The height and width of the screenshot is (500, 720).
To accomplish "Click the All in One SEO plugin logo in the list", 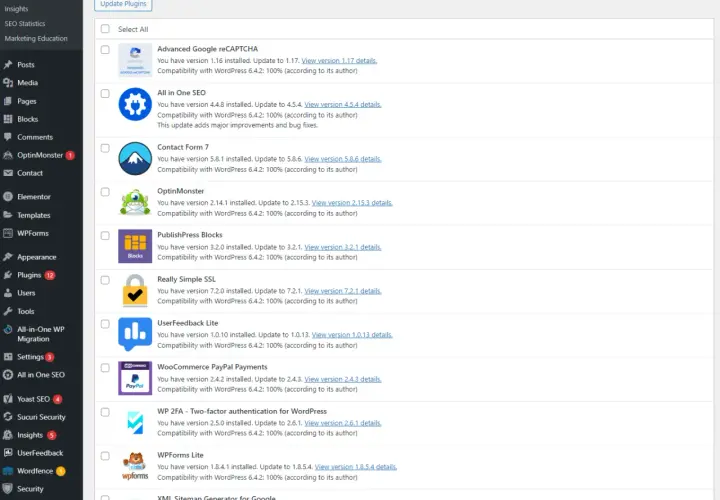I will [135, 104].
